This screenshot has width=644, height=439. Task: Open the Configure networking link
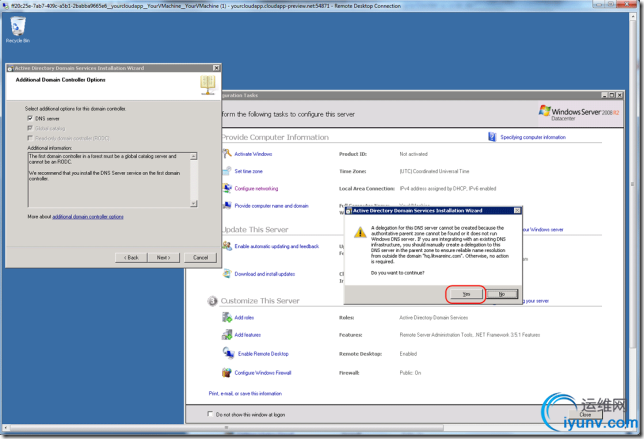(256, 188)
